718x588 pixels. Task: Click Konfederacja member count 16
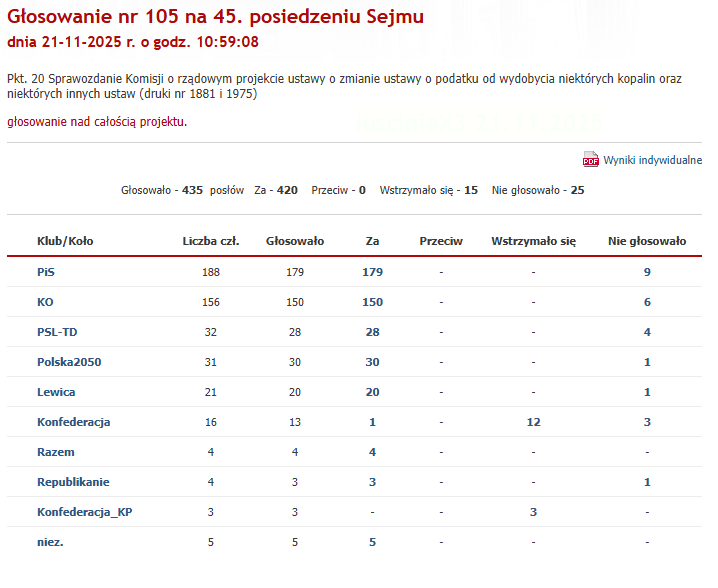pos(211,422)
